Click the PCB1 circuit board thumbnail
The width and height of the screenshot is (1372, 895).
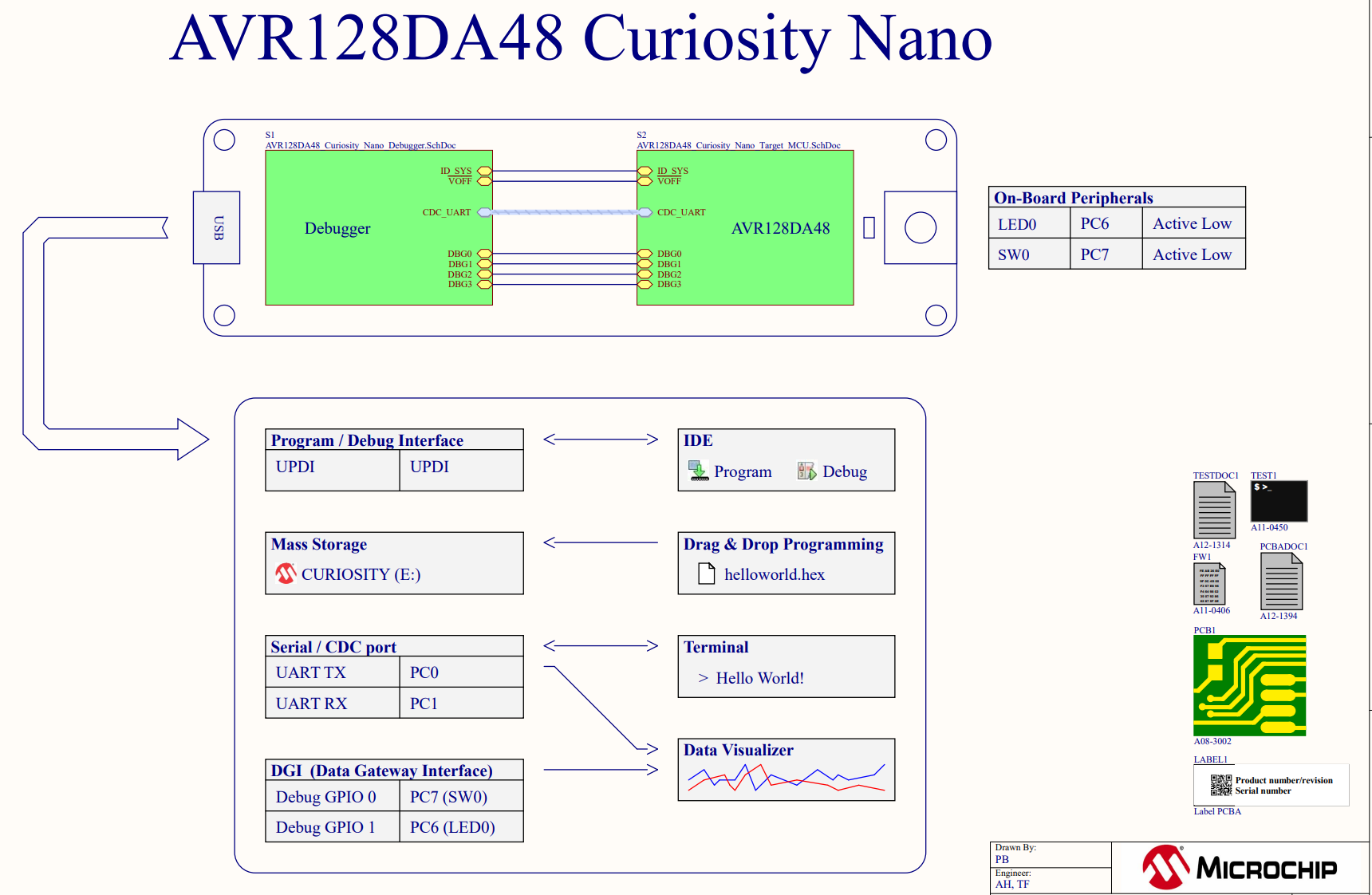1249,684
